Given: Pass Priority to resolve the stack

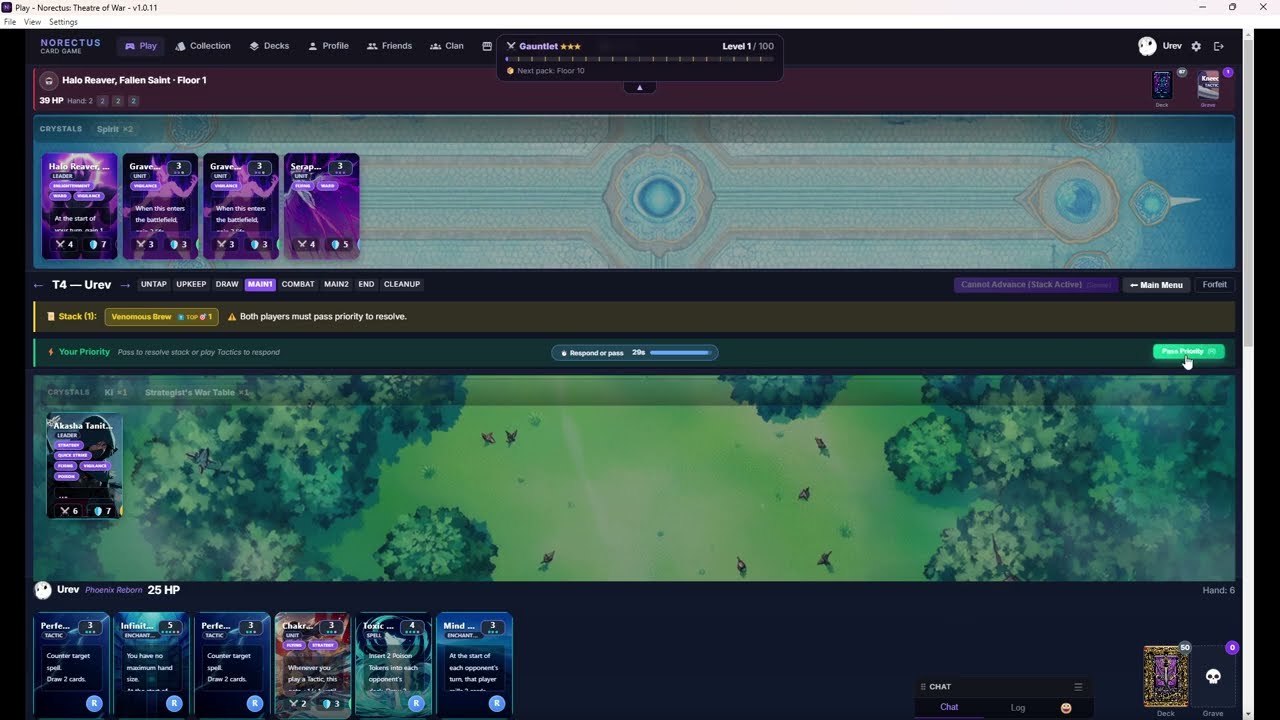Looking at the screenshot, I should click(1188, 352).
